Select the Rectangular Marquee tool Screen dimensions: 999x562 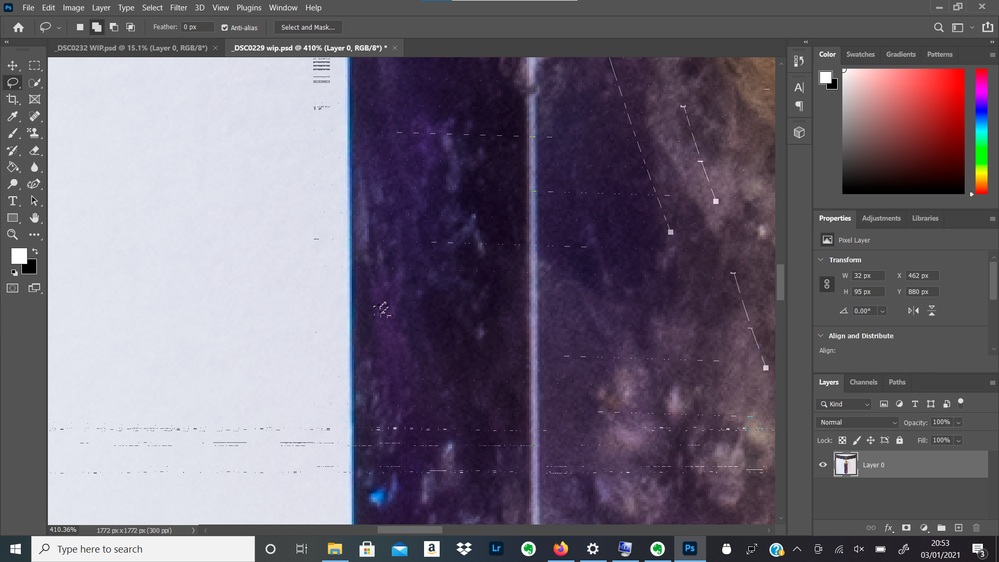[x=34, y=66]
